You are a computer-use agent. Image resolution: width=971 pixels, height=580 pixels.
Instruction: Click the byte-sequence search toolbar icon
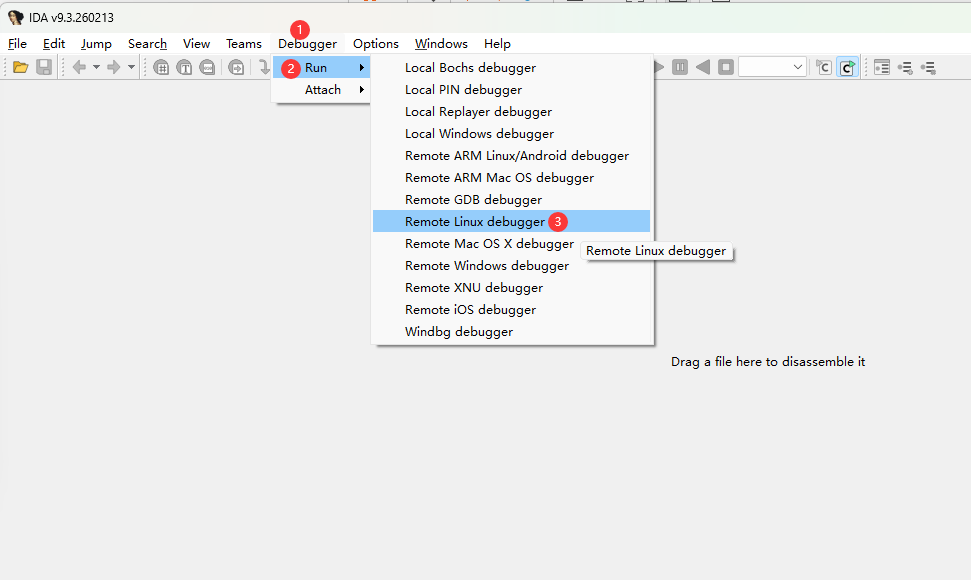point(207,67)
